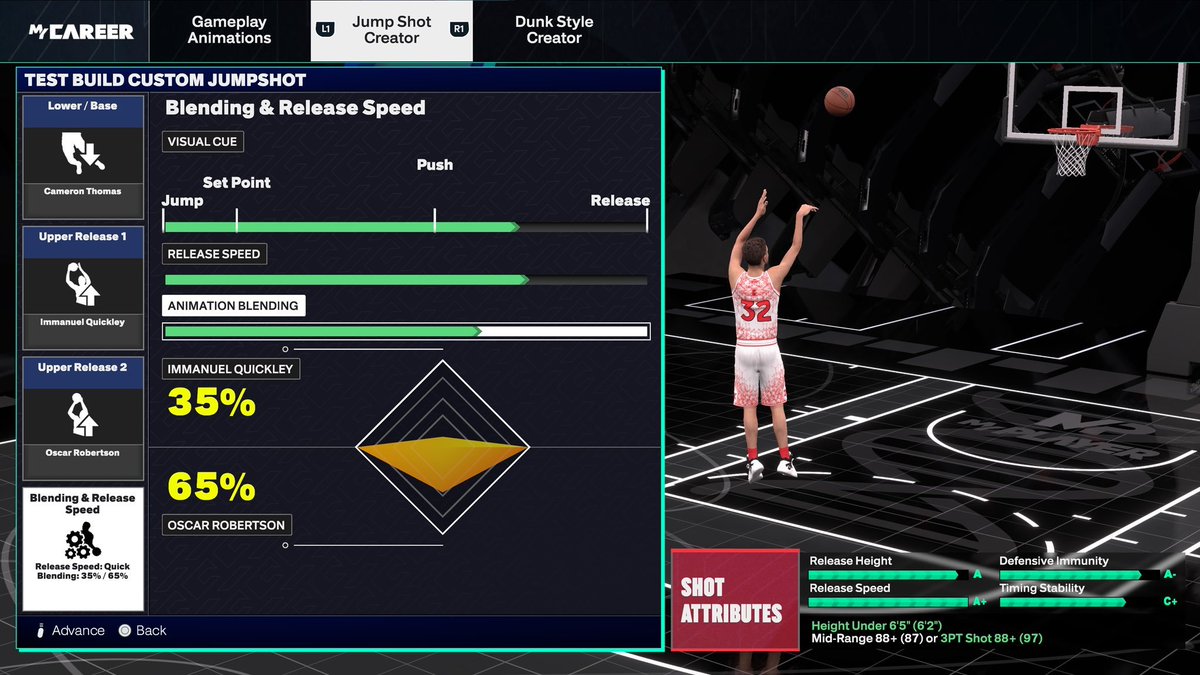Click the Push marker label
Image resolution: width=1200 pixels, height=675 pixels.
click(x=435, y=165)
